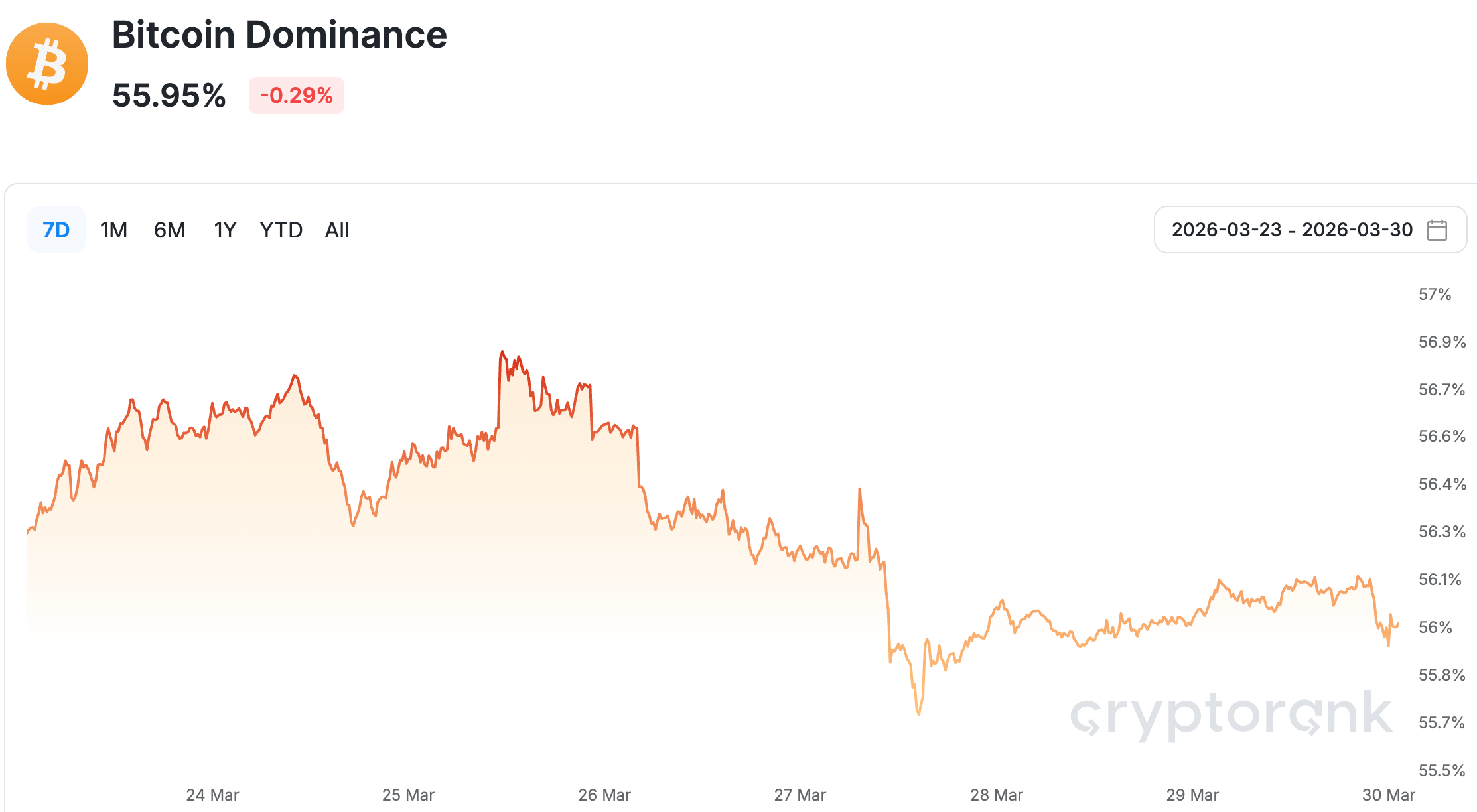Switch to the 1M time range
The height and width of the screenshot is (812, 1477).
(x=113, y=230)
